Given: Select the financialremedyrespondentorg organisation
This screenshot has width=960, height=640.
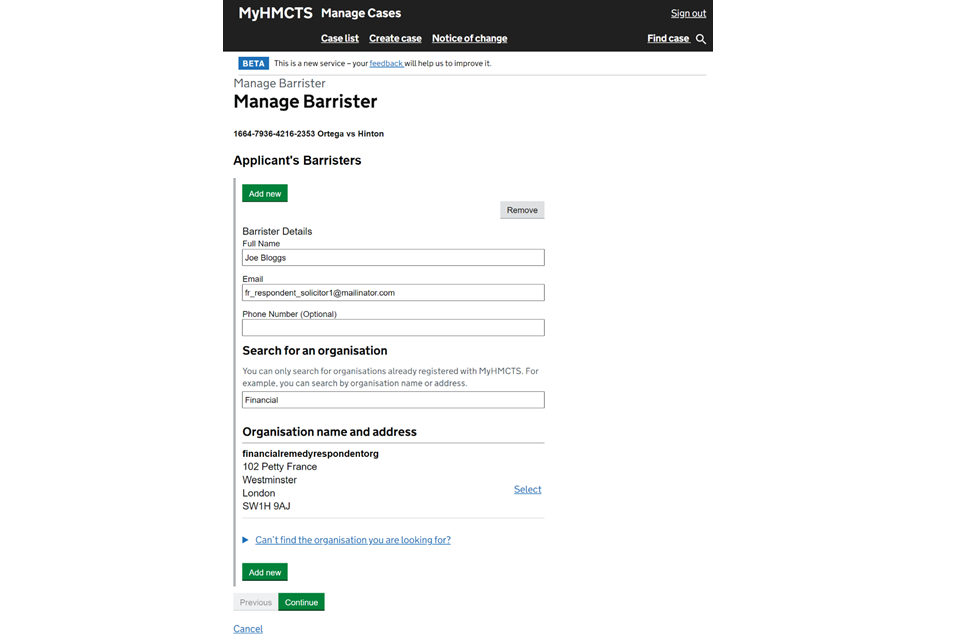Looking at the screenshot, I should pyautogui.click(x=527, y=490).
